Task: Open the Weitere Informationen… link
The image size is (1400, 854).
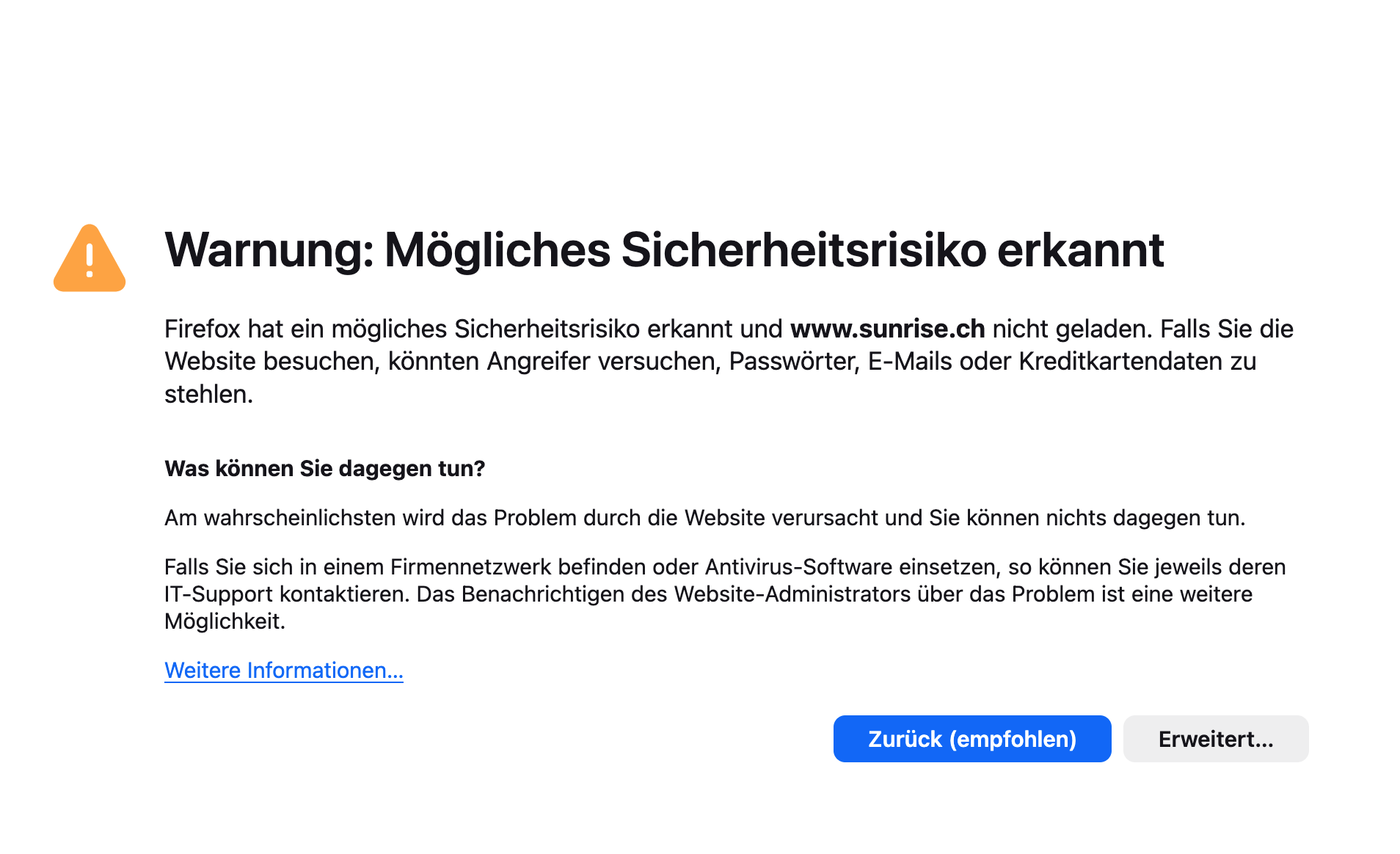Action: [x=283, y=671]
